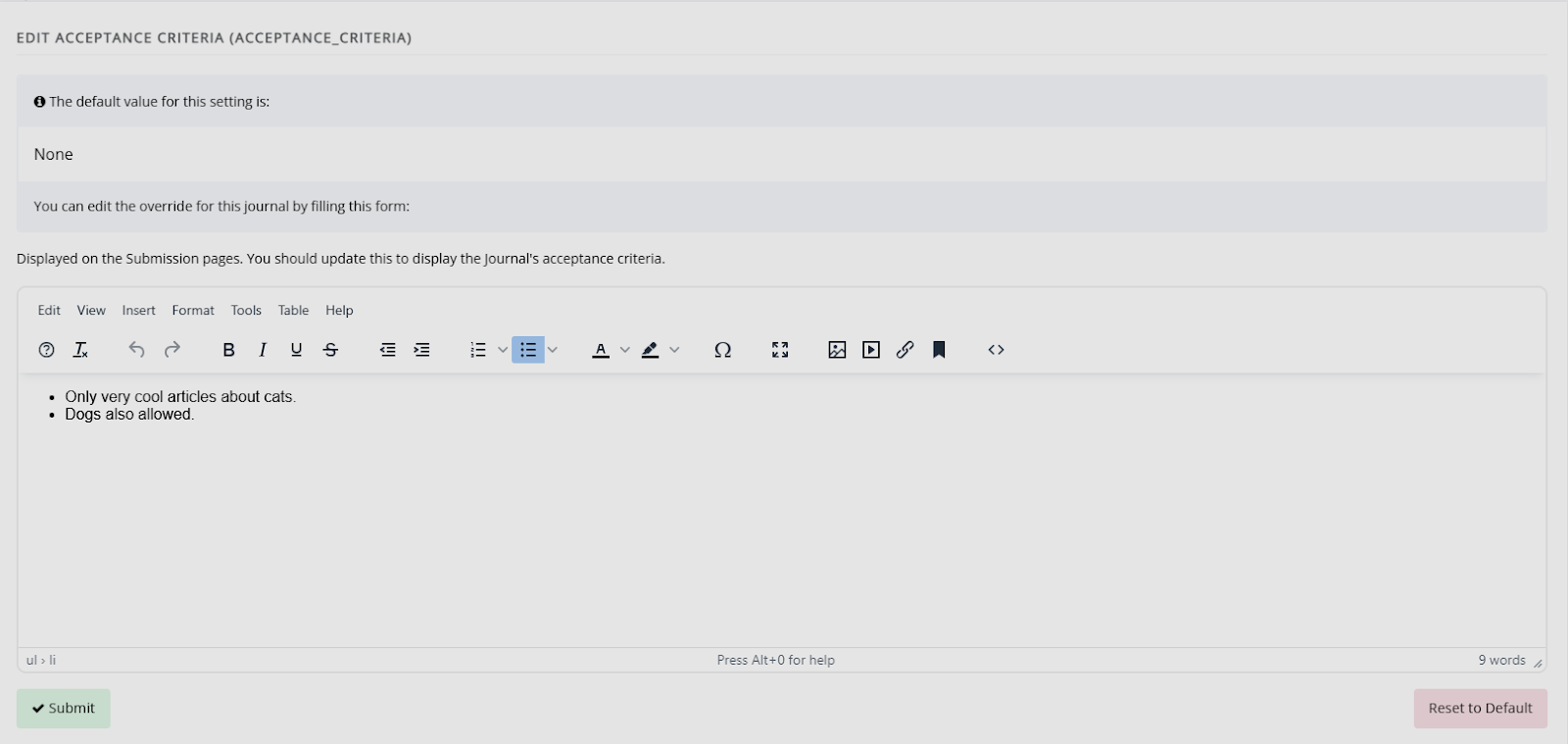Insert an anchor bookmark

coord(939,350)
